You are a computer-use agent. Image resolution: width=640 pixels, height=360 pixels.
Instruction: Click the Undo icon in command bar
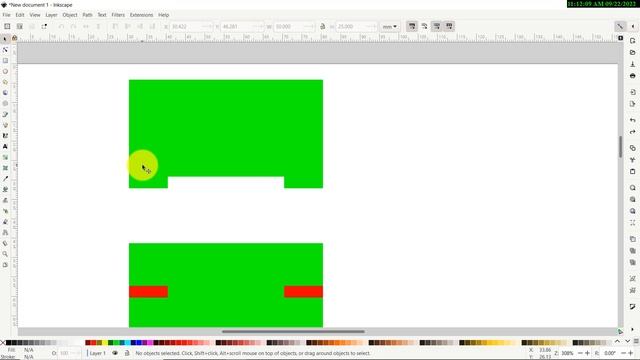pyautogui.click(x=633, y=120)
